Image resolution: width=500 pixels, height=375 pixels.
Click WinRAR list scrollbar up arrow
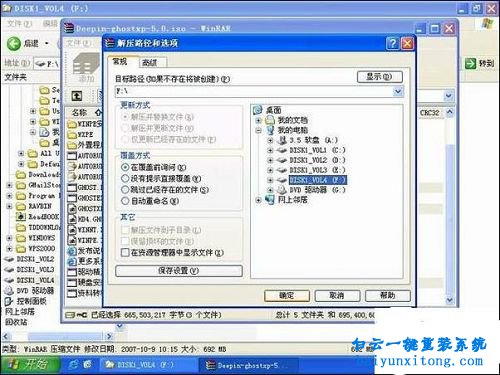coord(450,112)
